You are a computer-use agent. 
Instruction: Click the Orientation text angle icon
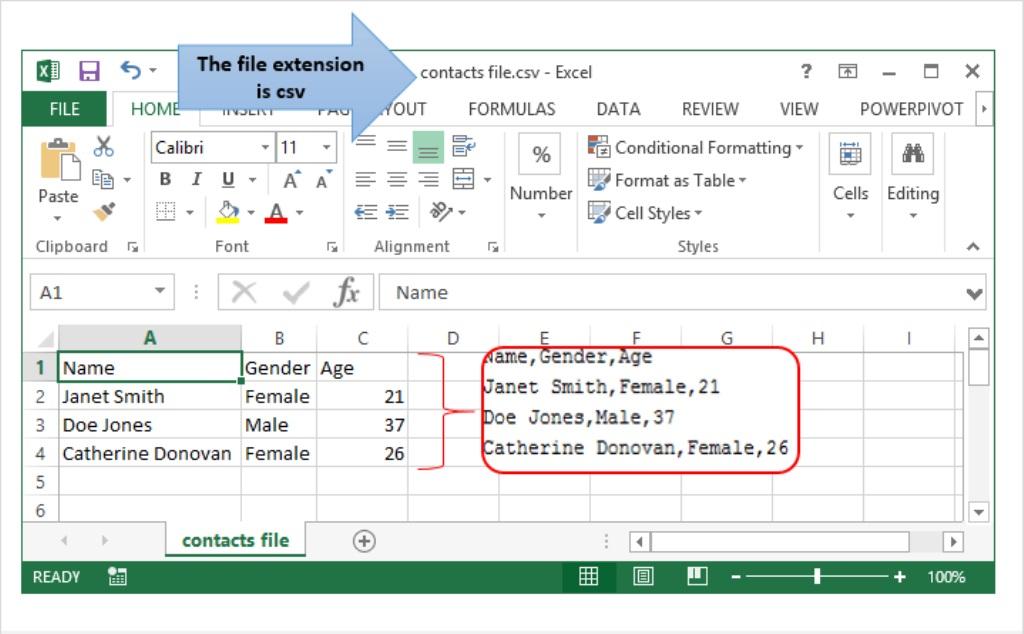tap(440, 212)
